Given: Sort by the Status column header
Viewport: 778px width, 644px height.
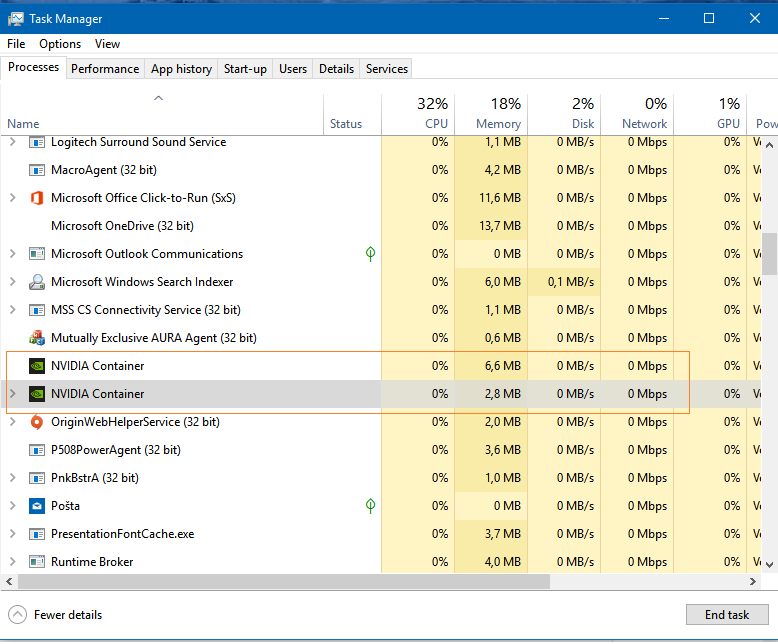Looking at the screenshot, I should tap(352, 114).
